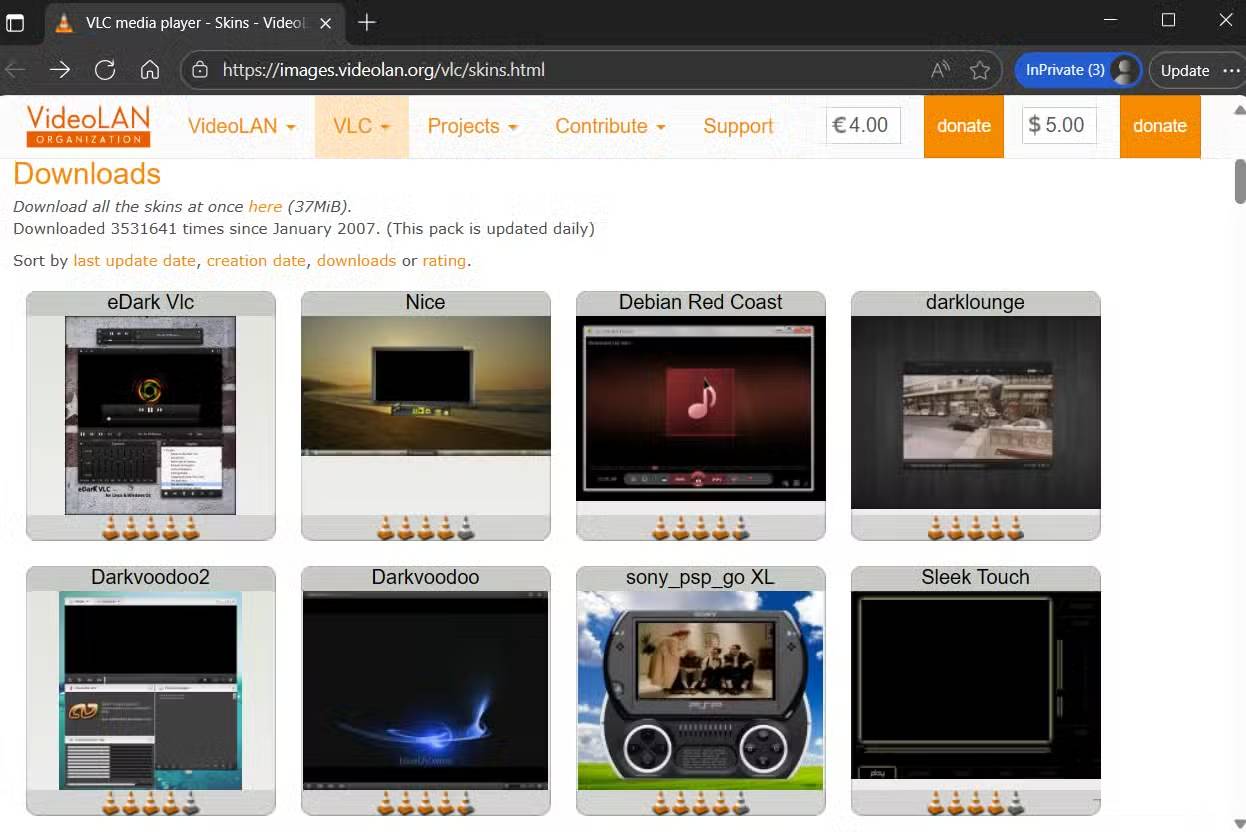Open the Contribute dropdown
The image size is (1246, 832).
coord(609,126)
